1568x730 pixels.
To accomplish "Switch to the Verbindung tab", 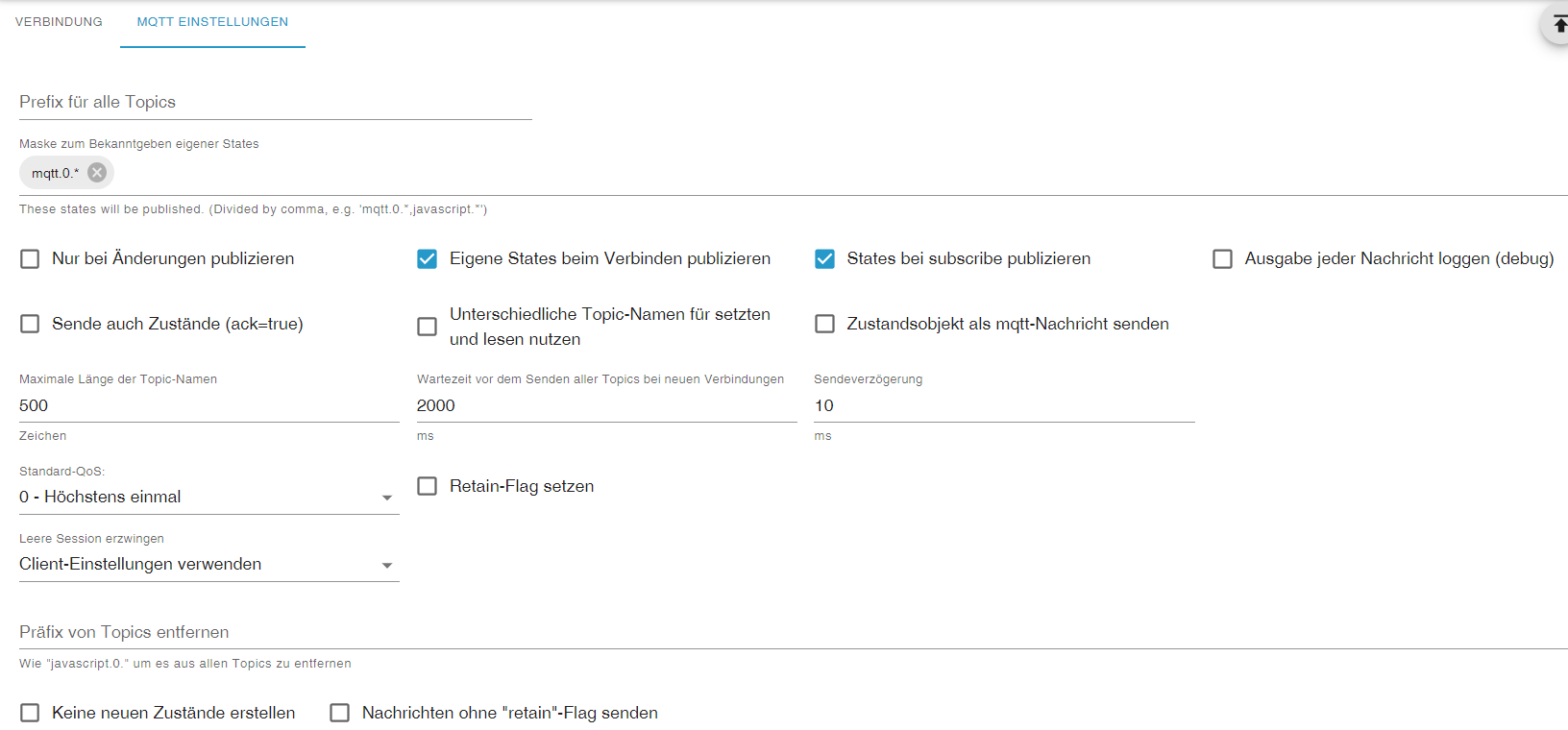I will click(59, 21).
